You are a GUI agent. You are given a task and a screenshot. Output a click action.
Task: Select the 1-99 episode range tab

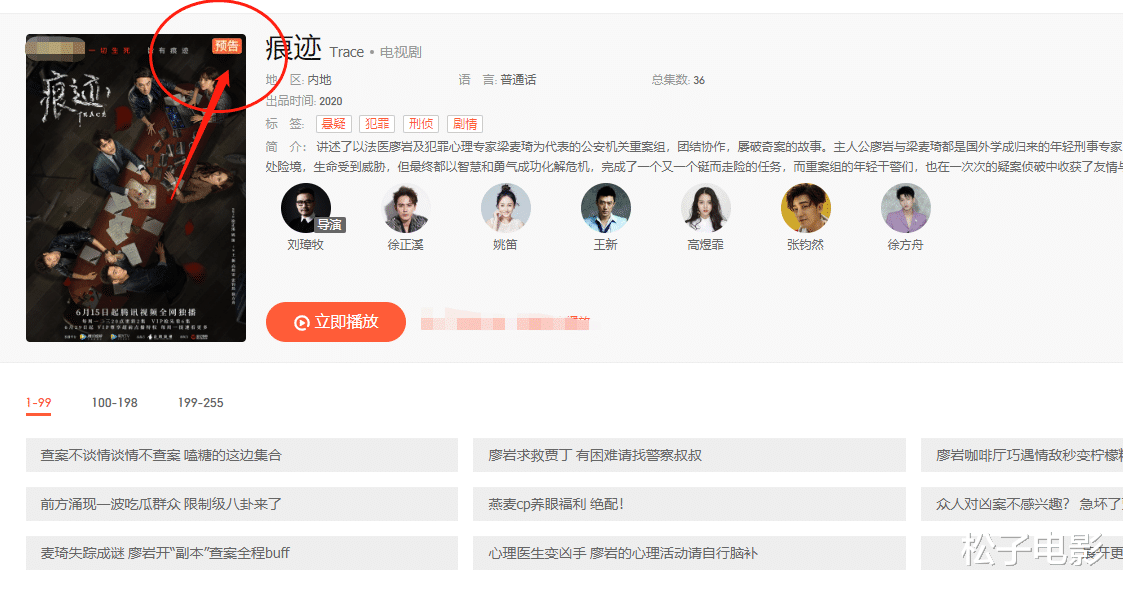click(x=39, y=404)
